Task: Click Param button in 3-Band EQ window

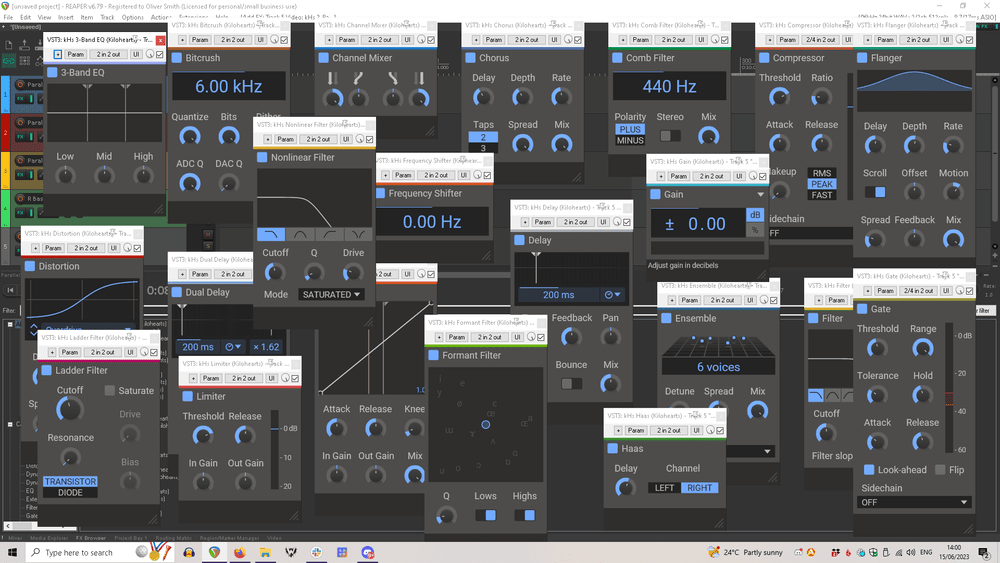Action: click(x=75, y=54)
